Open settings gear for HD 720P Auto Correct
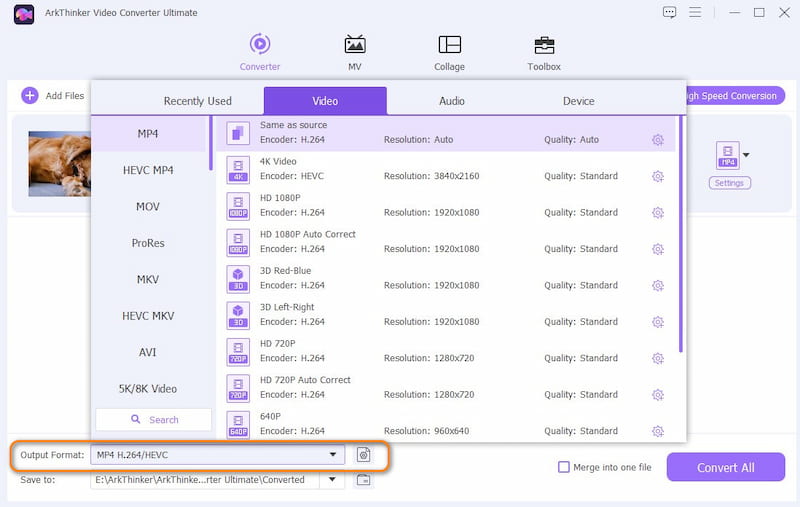The image size is (800, 507). pos(658,395)
